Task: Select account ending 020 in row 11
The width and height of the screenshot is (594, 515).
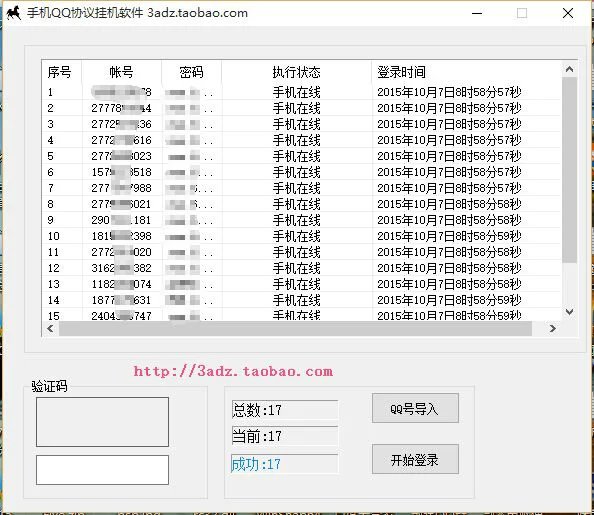Action: (121, 252)
